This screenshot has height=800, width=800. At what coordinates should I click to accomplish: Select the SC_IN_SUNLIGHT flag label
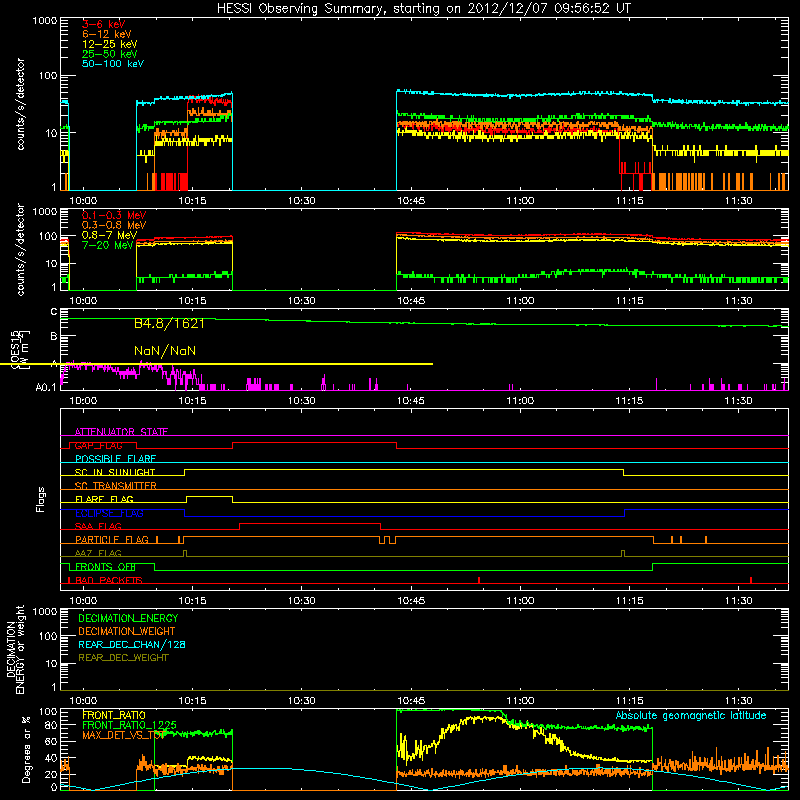point(115,472)
